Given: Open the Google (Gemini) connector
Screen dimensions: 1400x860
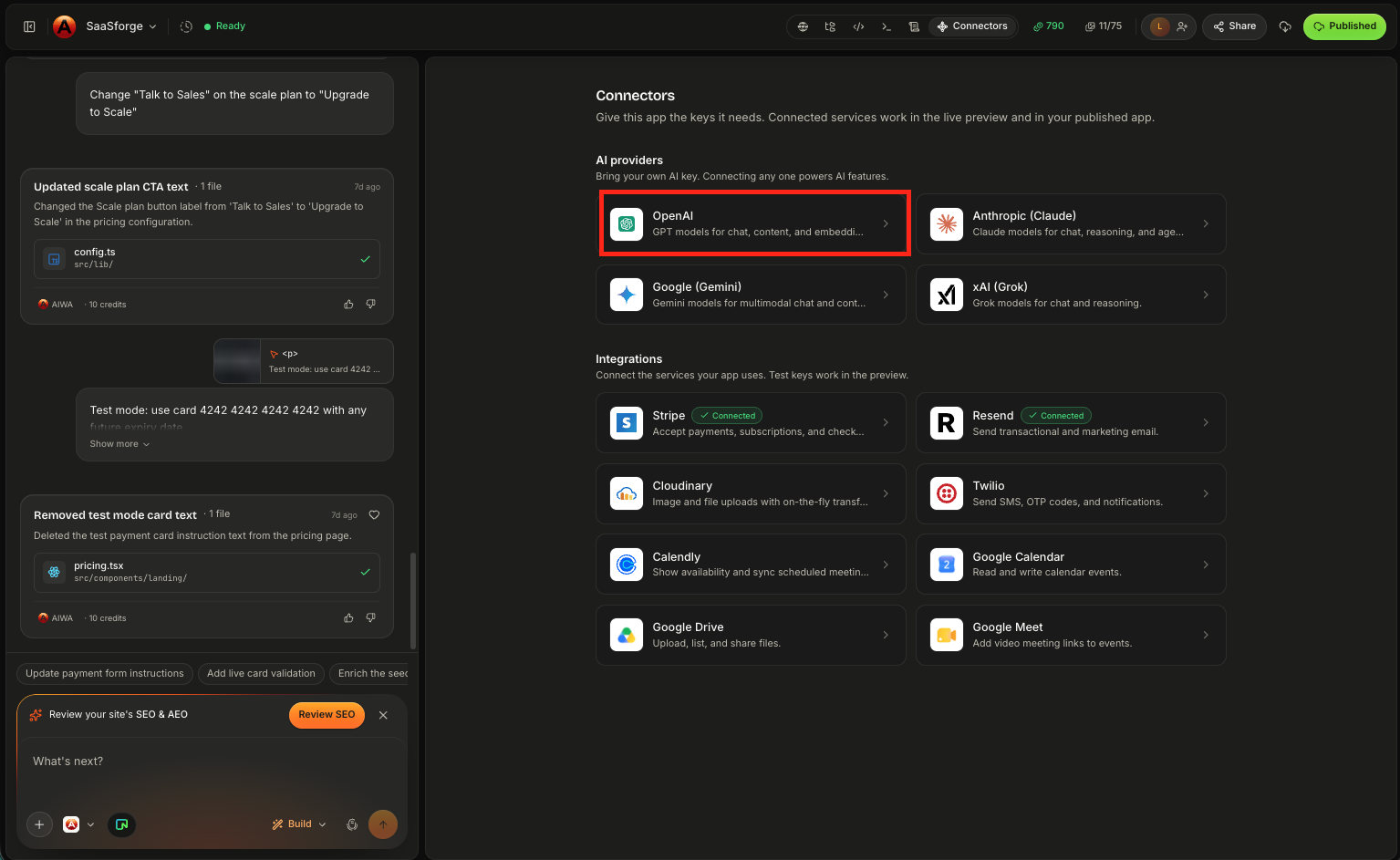Looking at the screenshot, I should pos(751,295).
